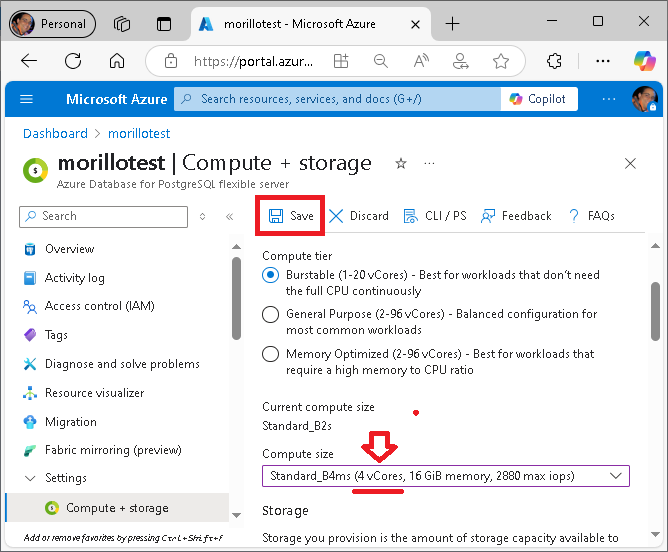Viewport: 668px width, 552px height.
Task: Open the CLI / PS command view
Action: [435, 216]
